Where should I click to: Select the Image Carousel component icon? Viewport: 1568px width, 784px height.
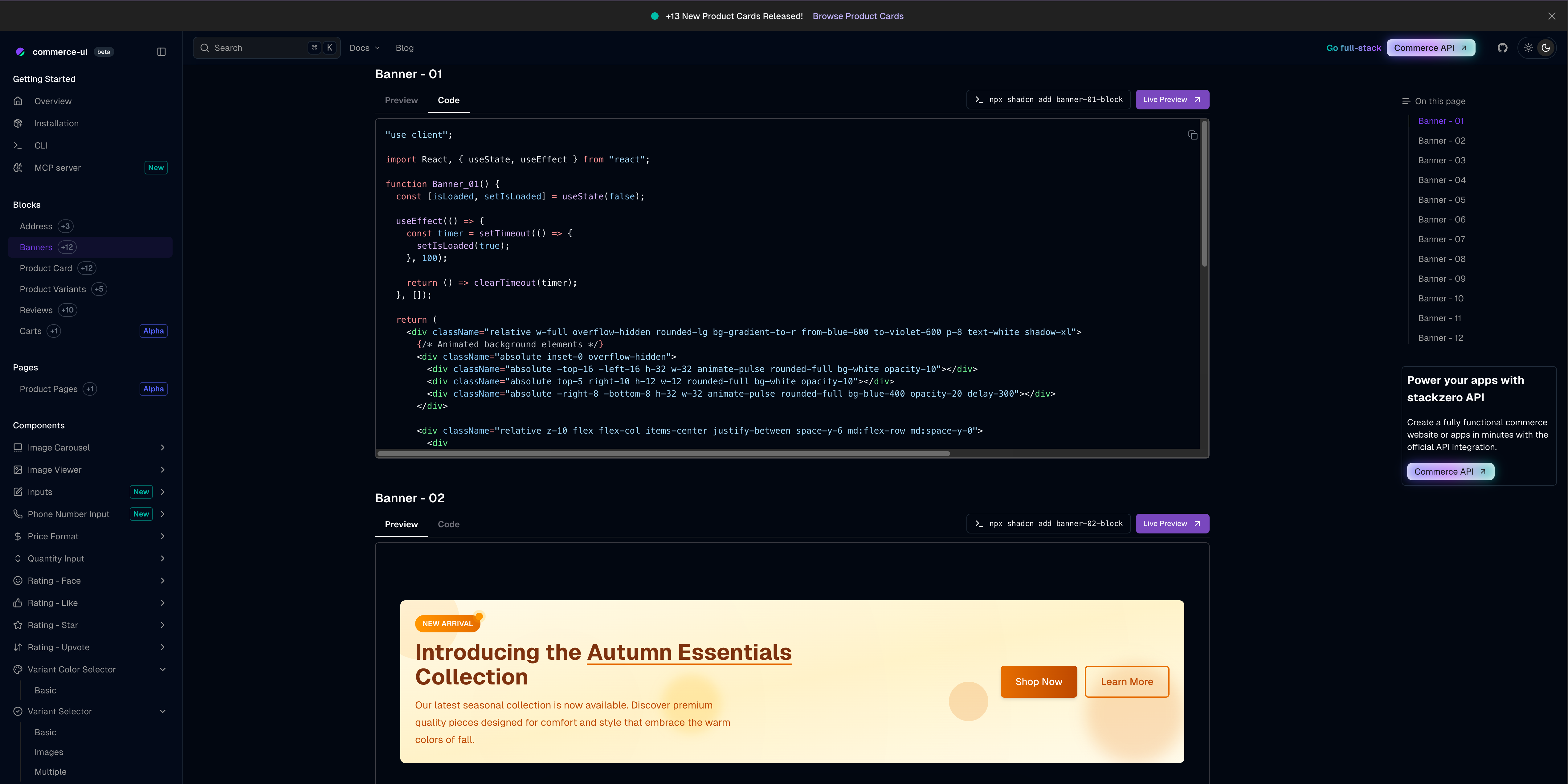pyautogui.click(x=18, y=447)
